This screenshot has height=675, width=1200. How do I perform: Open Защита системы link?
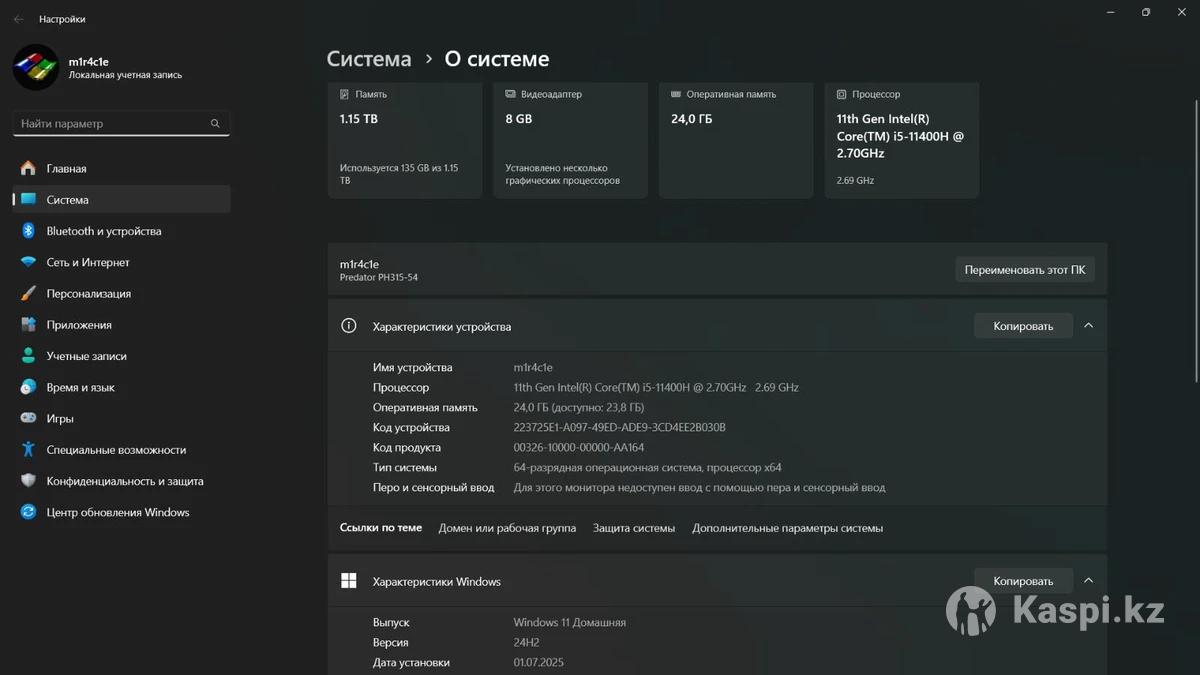(634, 528)
